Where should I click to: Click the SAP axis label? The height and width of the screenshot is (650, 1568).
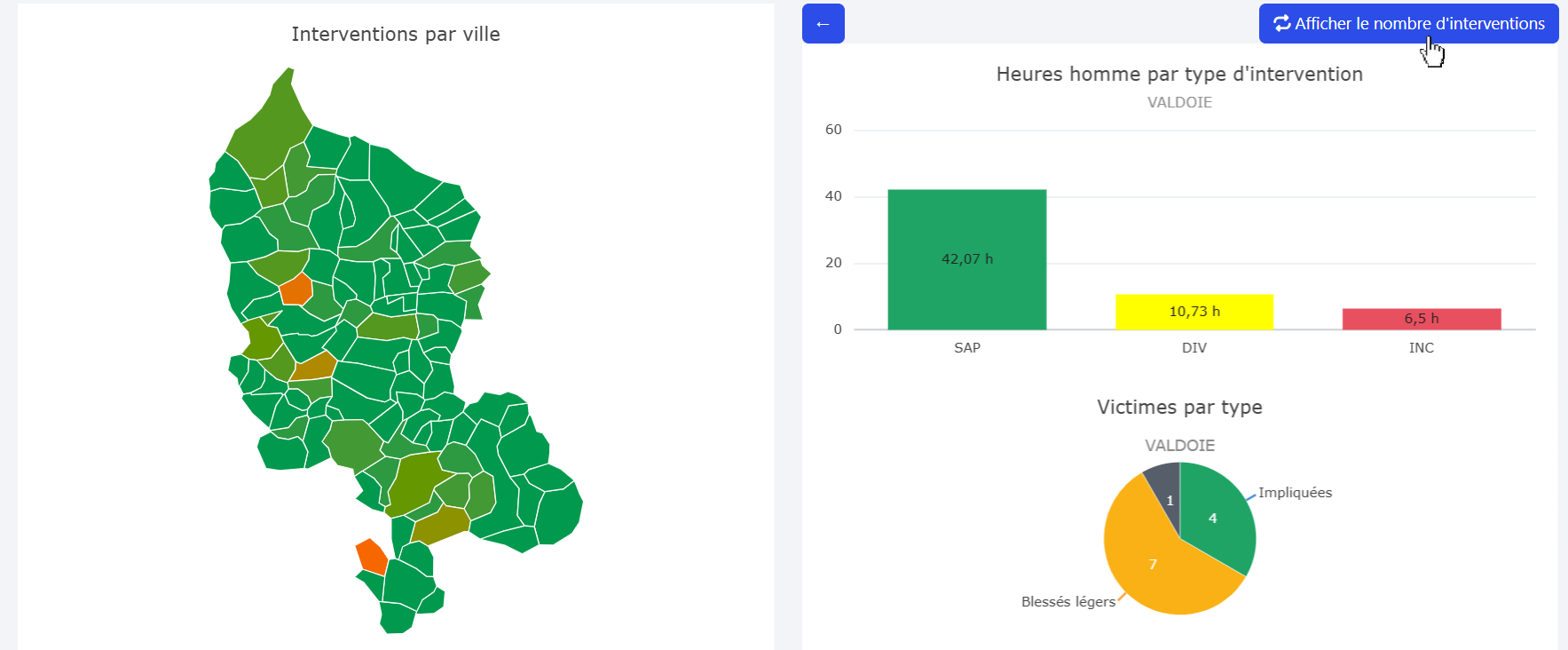(966, 348)
